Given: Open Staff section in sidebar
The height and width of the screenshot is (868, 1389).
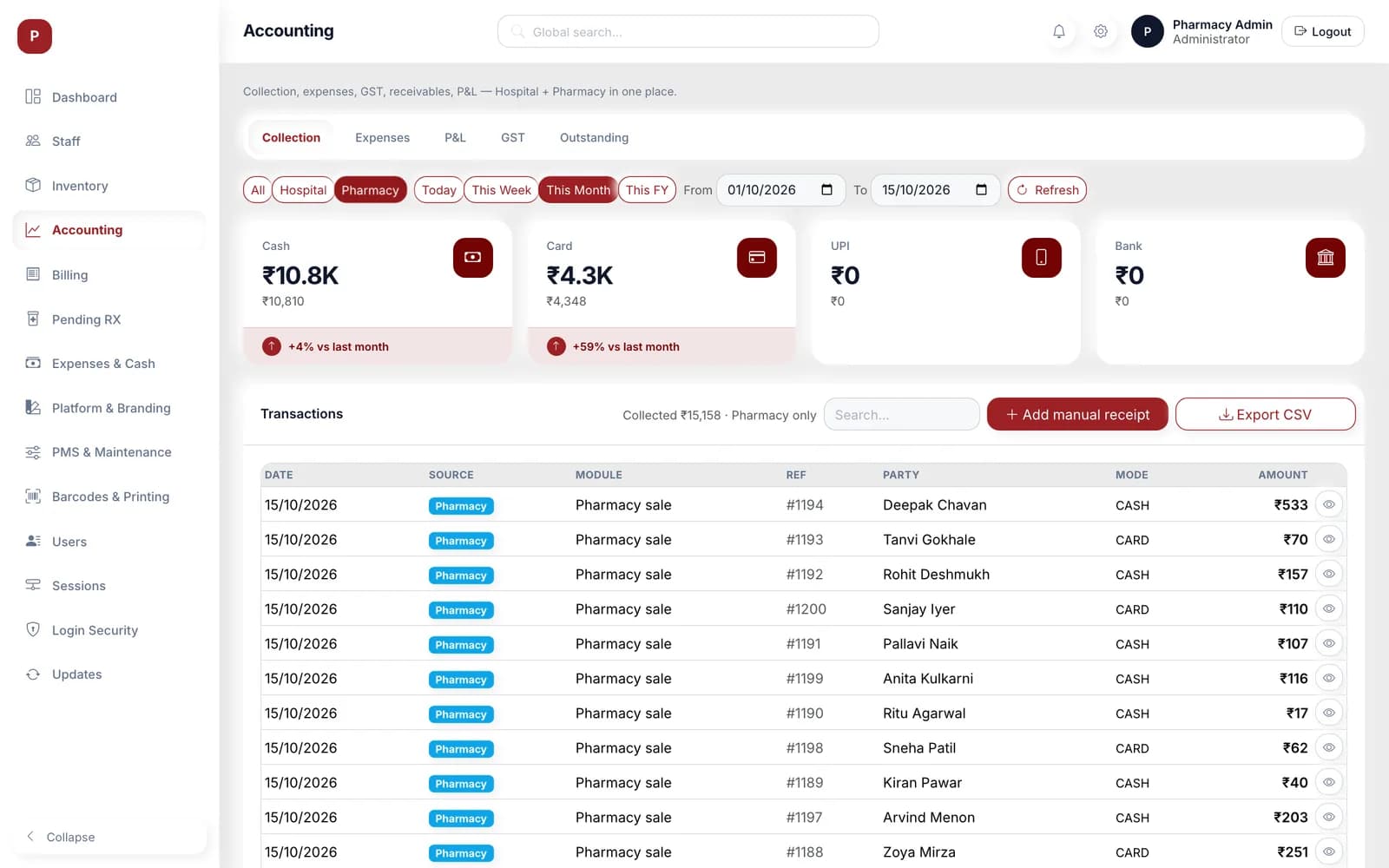Looking at the screenshot, I should click(109, 141).
